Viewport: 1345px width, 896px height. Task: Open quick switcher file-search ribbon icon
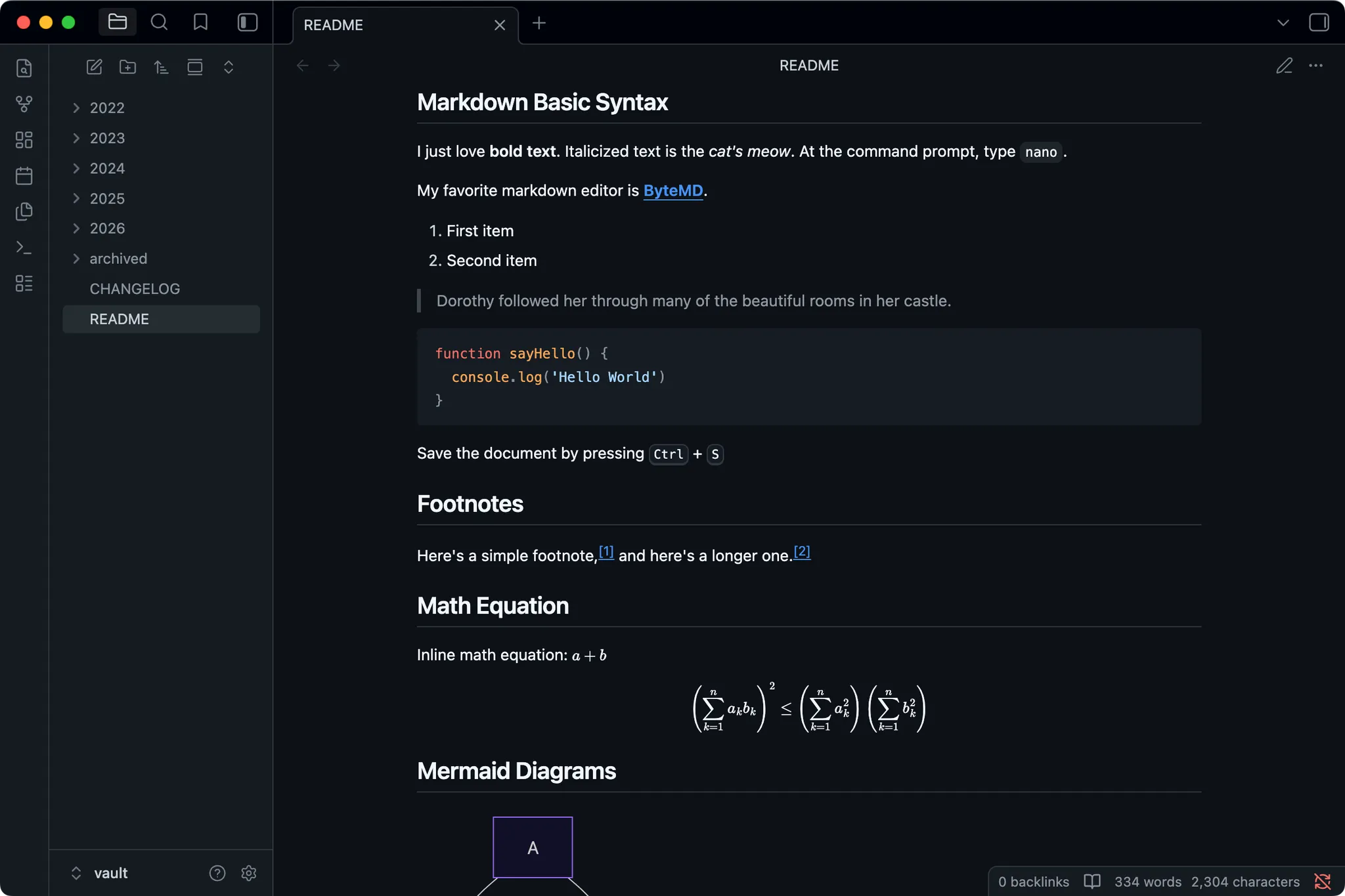(24, 68)
